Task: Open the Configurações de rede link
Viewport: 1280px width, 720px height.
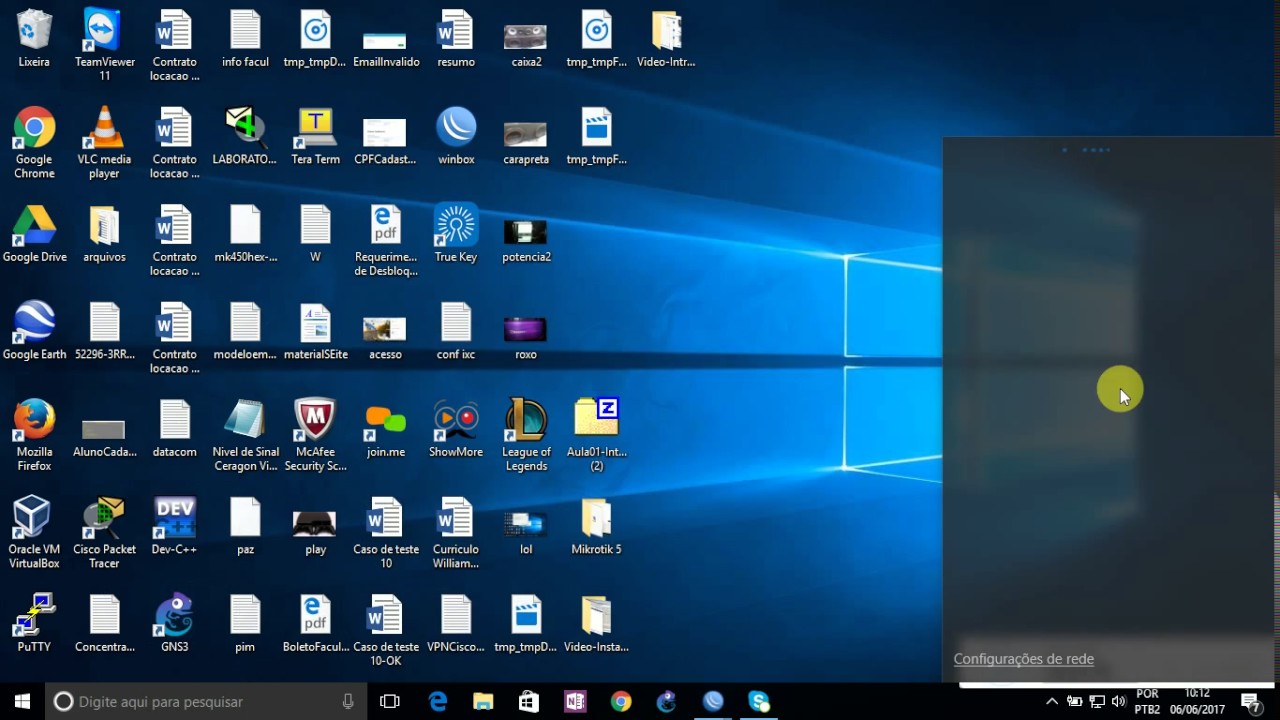Action: click(1024, 659)
